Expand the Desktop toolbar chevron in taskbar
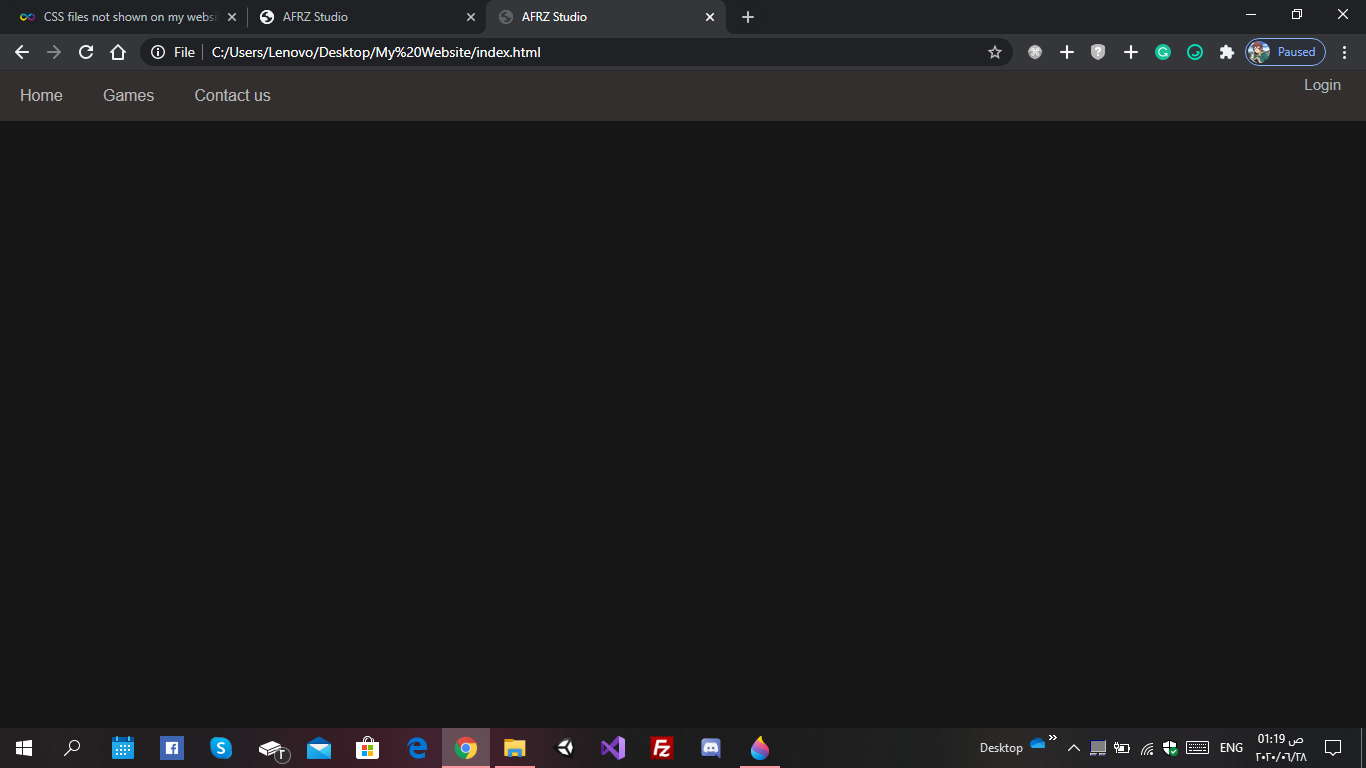Viewport: 1366px width, 768px height. pos(1053,738)
